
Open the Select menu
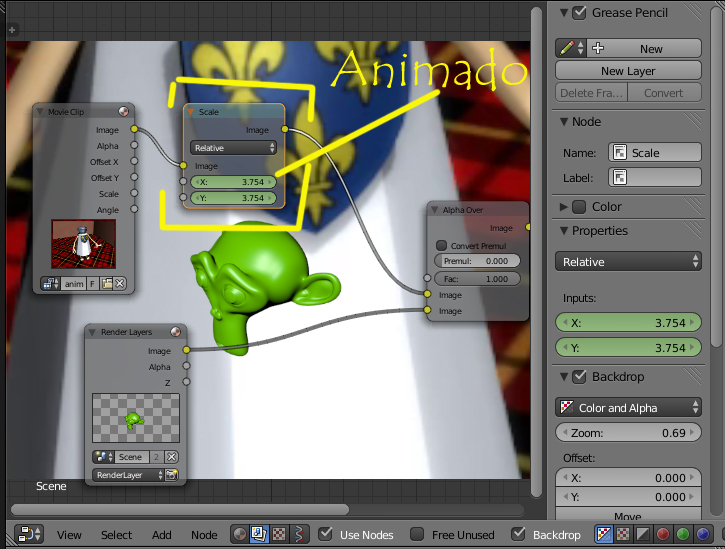click(117, 535)
